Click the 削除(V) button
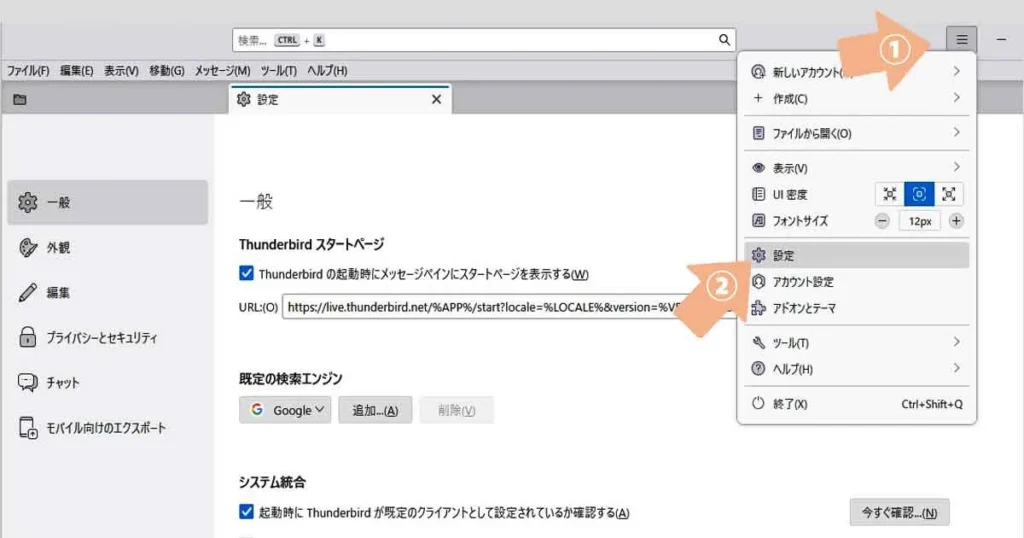 click(x=456, y=410)
